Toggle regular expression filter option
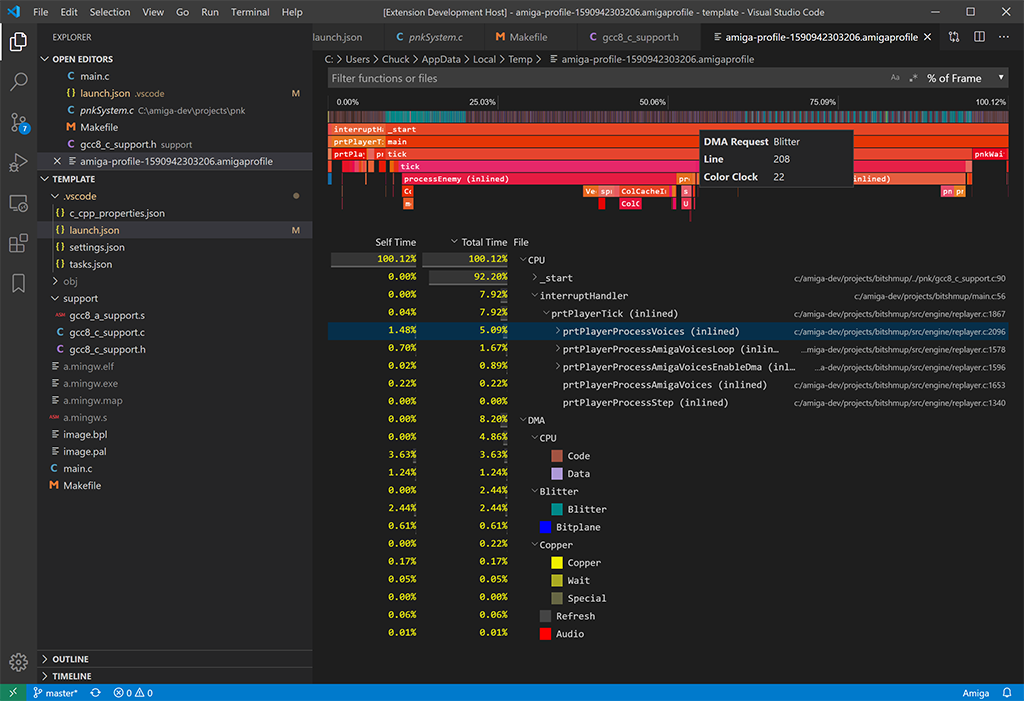Screen dimensions: 1024x701 tap(913, 78)
